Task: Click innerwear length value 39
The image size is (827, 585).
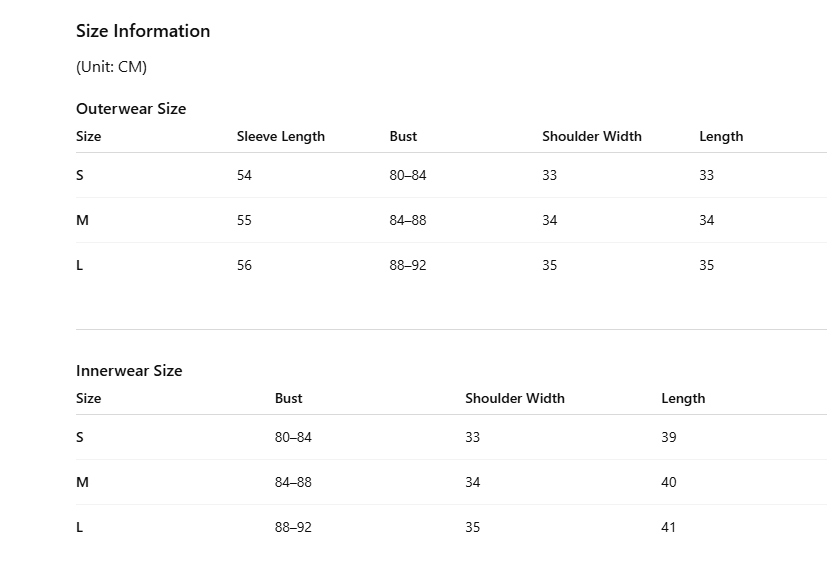Action: (x=669, y=437)
